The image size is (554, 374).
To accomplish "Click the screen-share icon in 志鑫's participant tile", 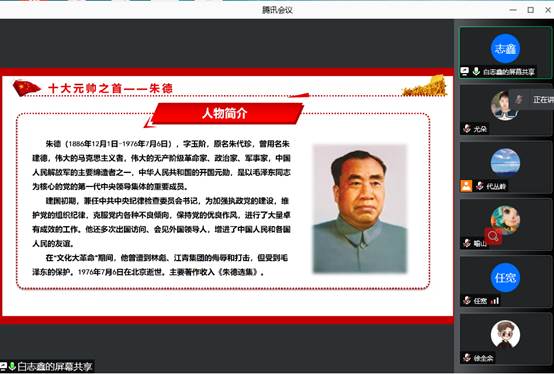I will (465, 71).
